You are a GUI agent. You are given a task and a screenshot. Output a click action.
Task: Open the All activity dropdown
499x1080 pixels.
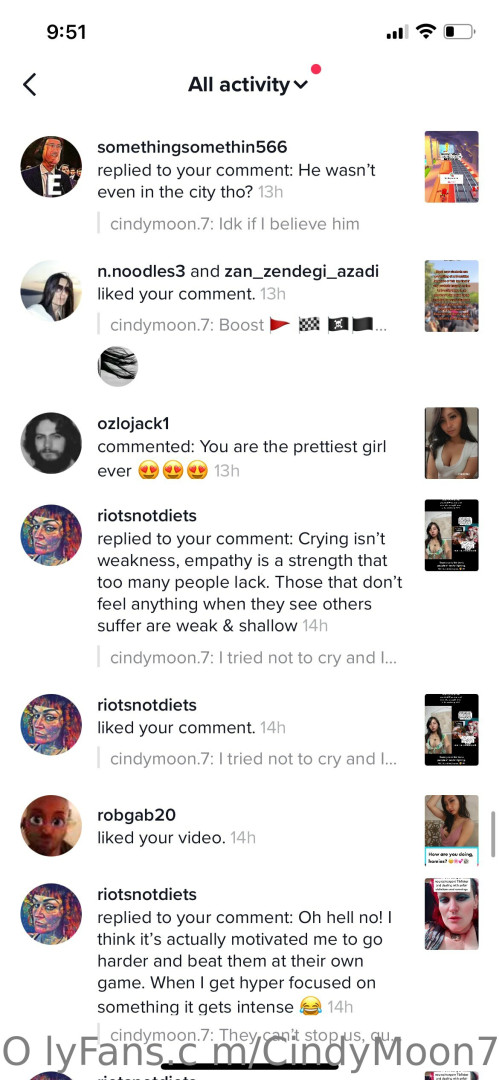click(248, 85)
